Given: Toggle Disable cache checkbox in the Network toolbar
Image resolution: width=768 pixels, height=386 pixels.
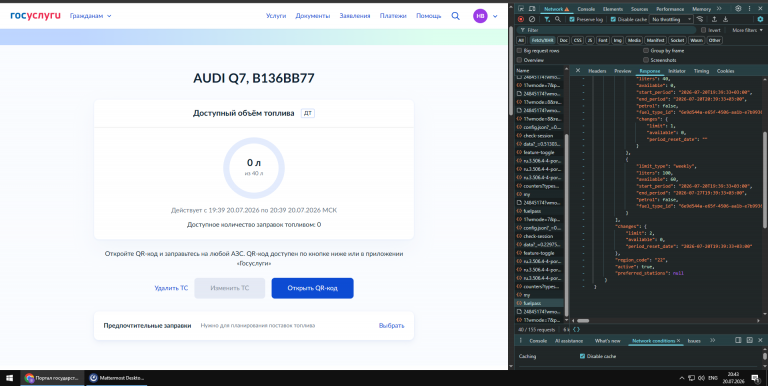Looking at the screenshot, I should tap(613, 19).
